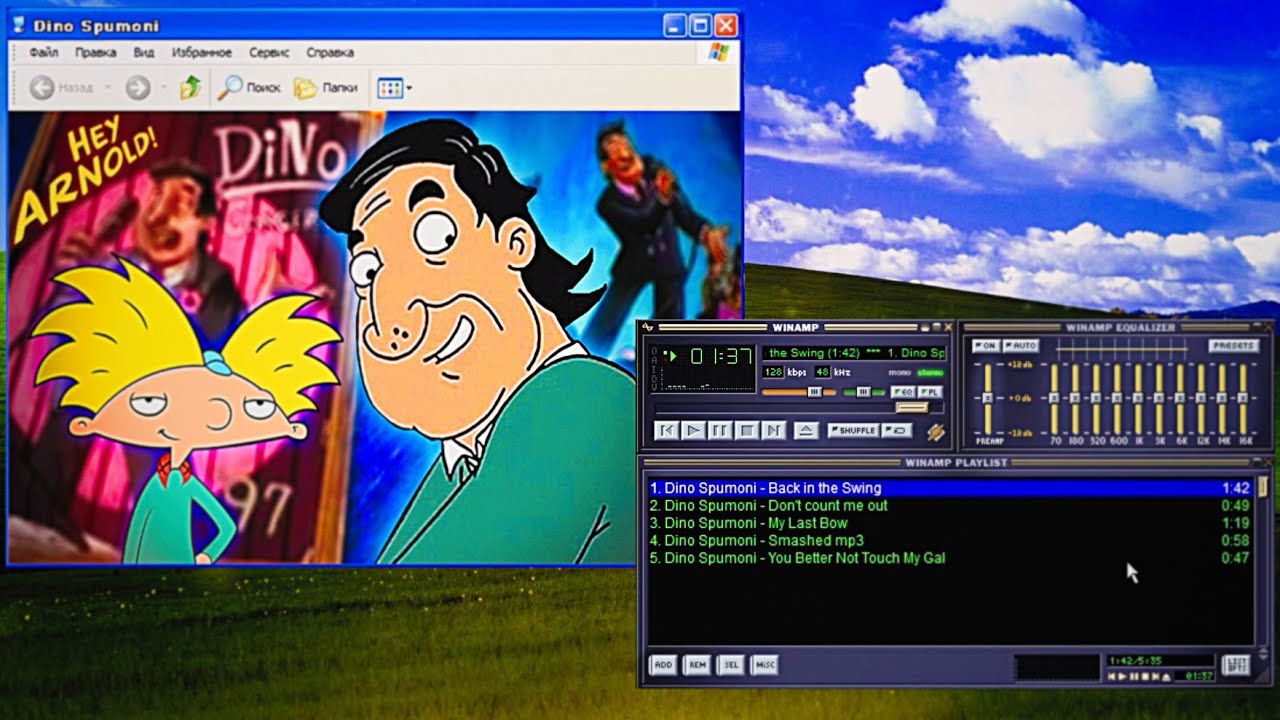This screenshot has width=1280, height=720.
Task: Adjust the 70 Hz equalizer band slider
Action: (x=1055, y=398)
